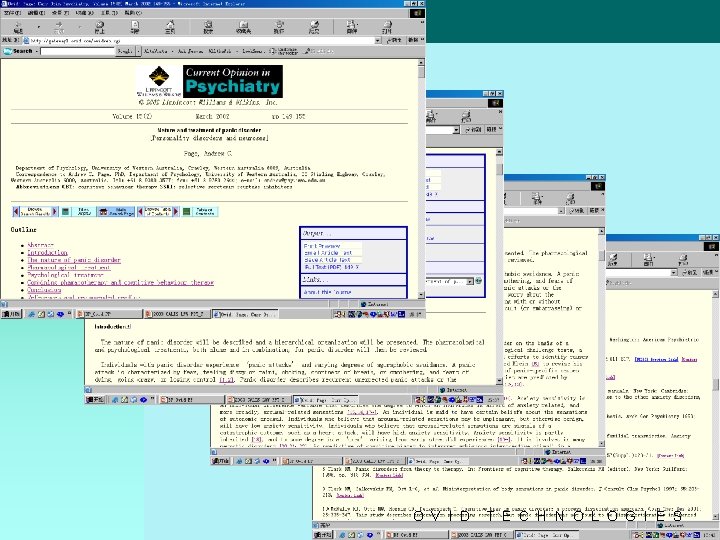Click the search text box in search toolbar
Screen dimensions: 720x540
coord(77,51)
